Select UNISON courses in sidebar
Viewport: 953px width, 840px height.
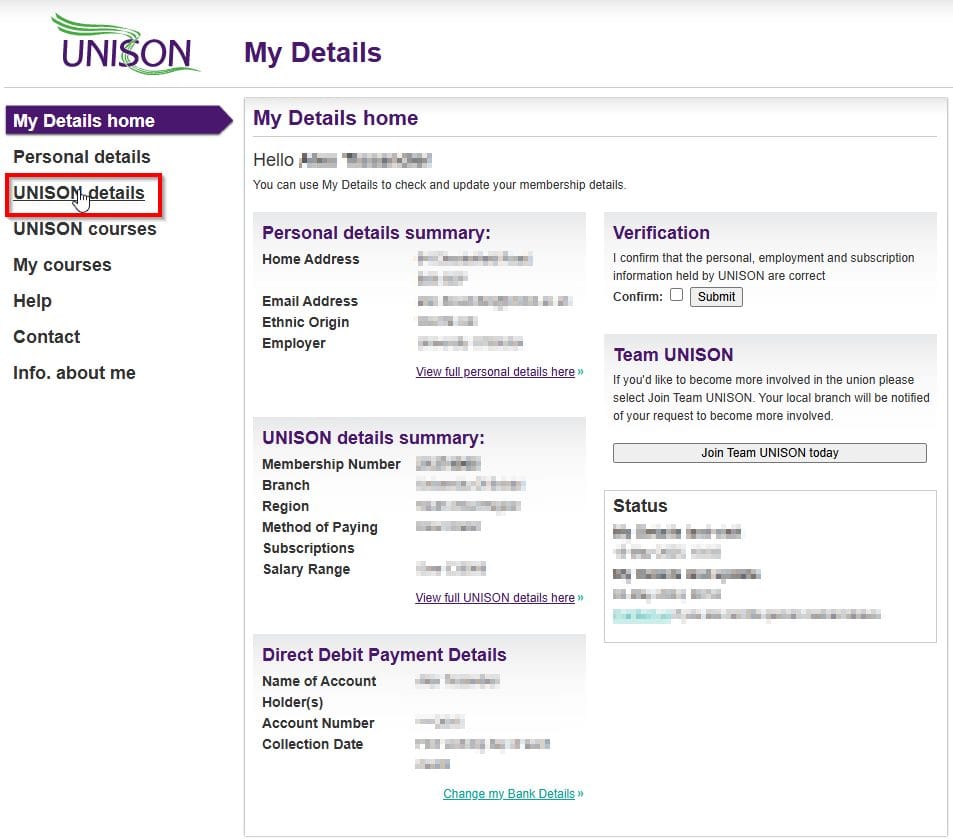click(x=84, y=229)
